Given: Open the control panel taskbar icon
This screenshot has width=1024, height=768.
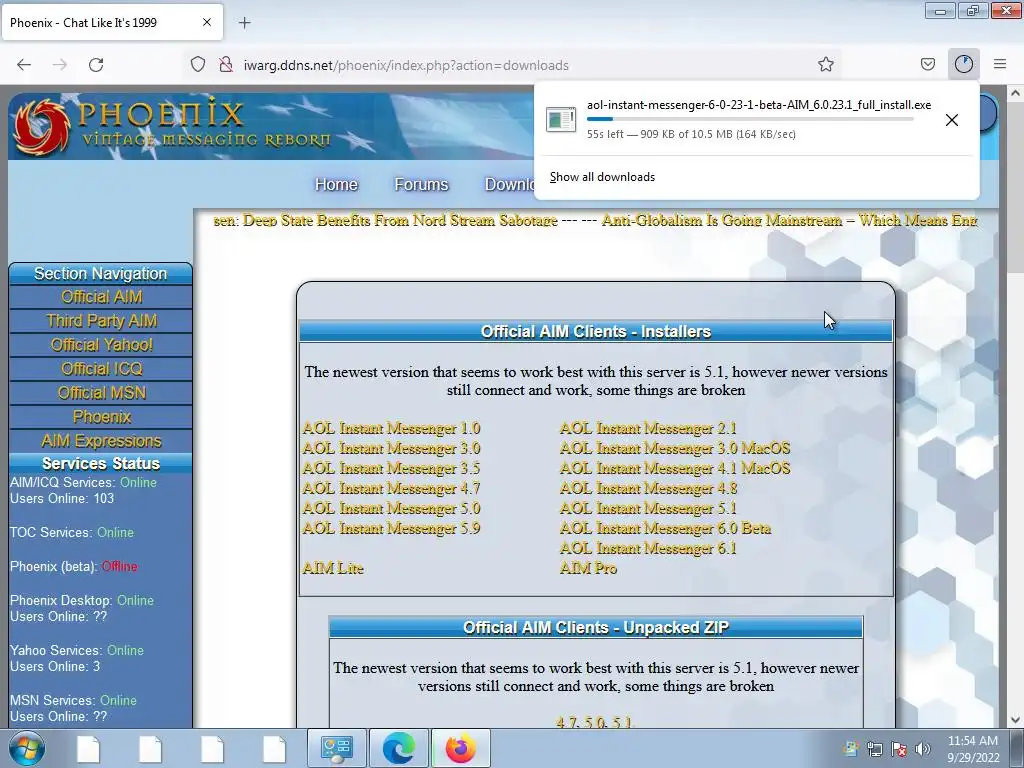Looking at the screenshot, I should click(337, 748).
